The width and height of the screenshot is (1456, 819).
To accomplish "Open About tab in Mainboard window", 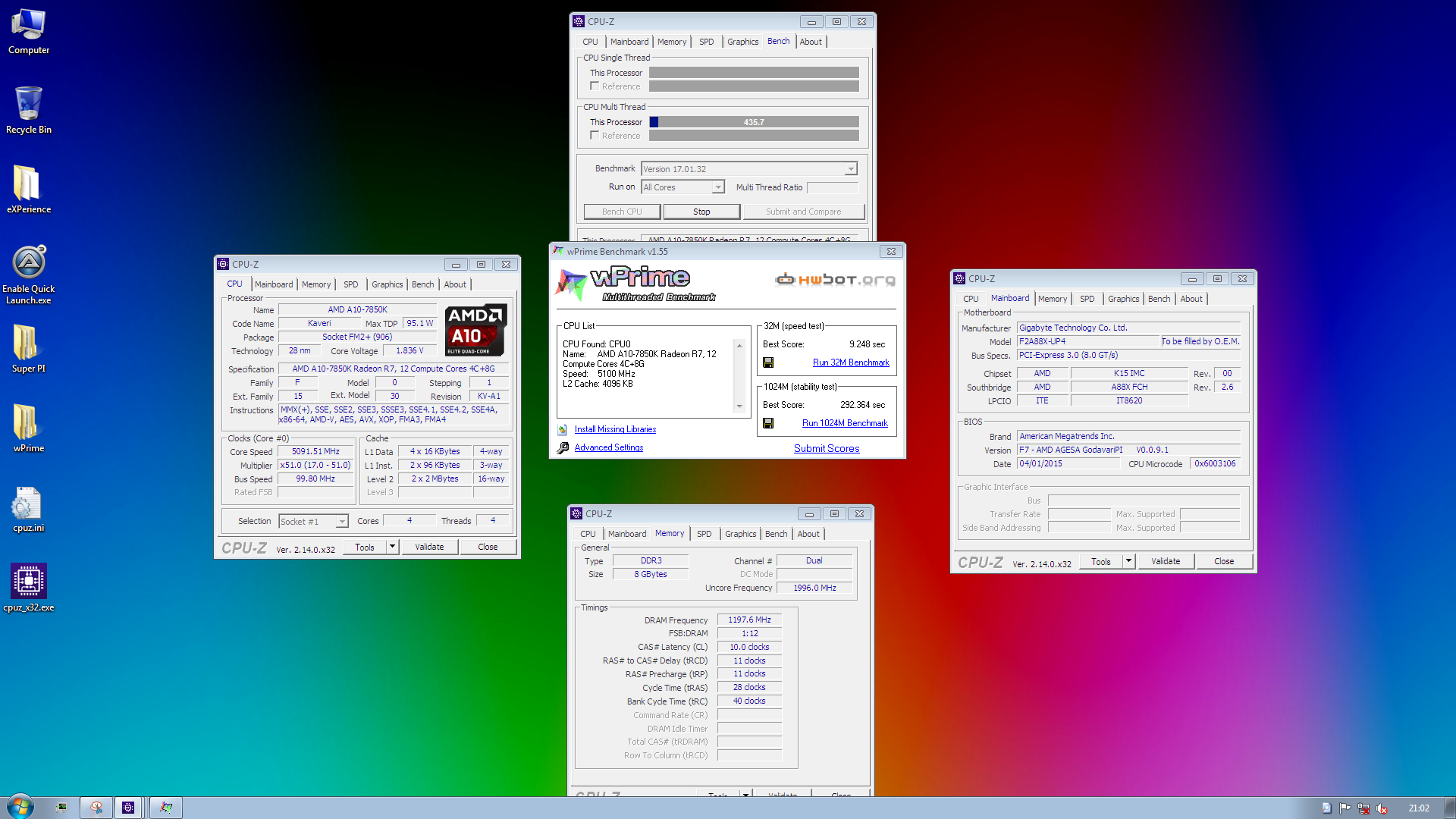I will click(x=1191, y=299).
